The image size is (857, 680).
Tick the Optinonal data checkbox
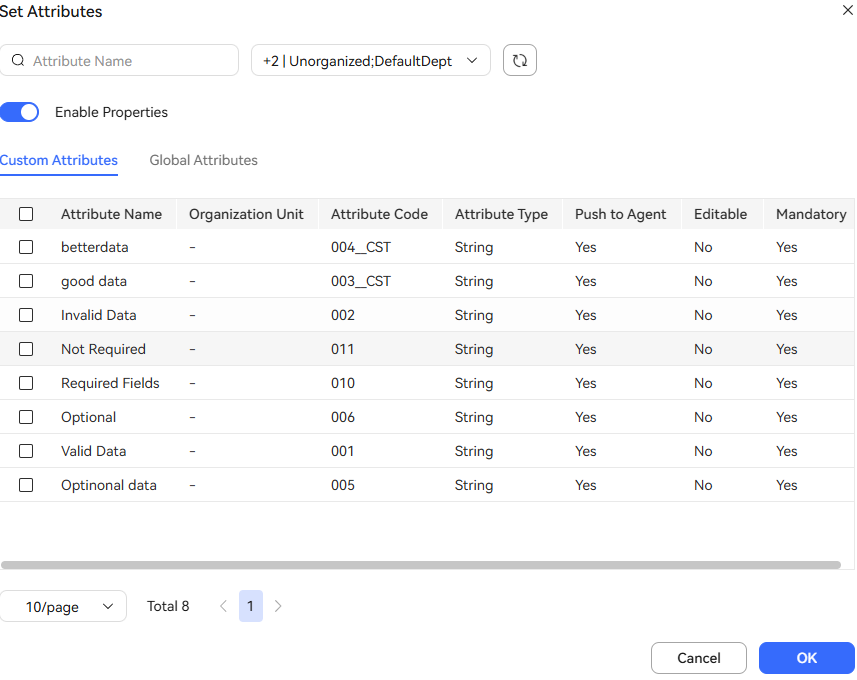tap(26, 485)
